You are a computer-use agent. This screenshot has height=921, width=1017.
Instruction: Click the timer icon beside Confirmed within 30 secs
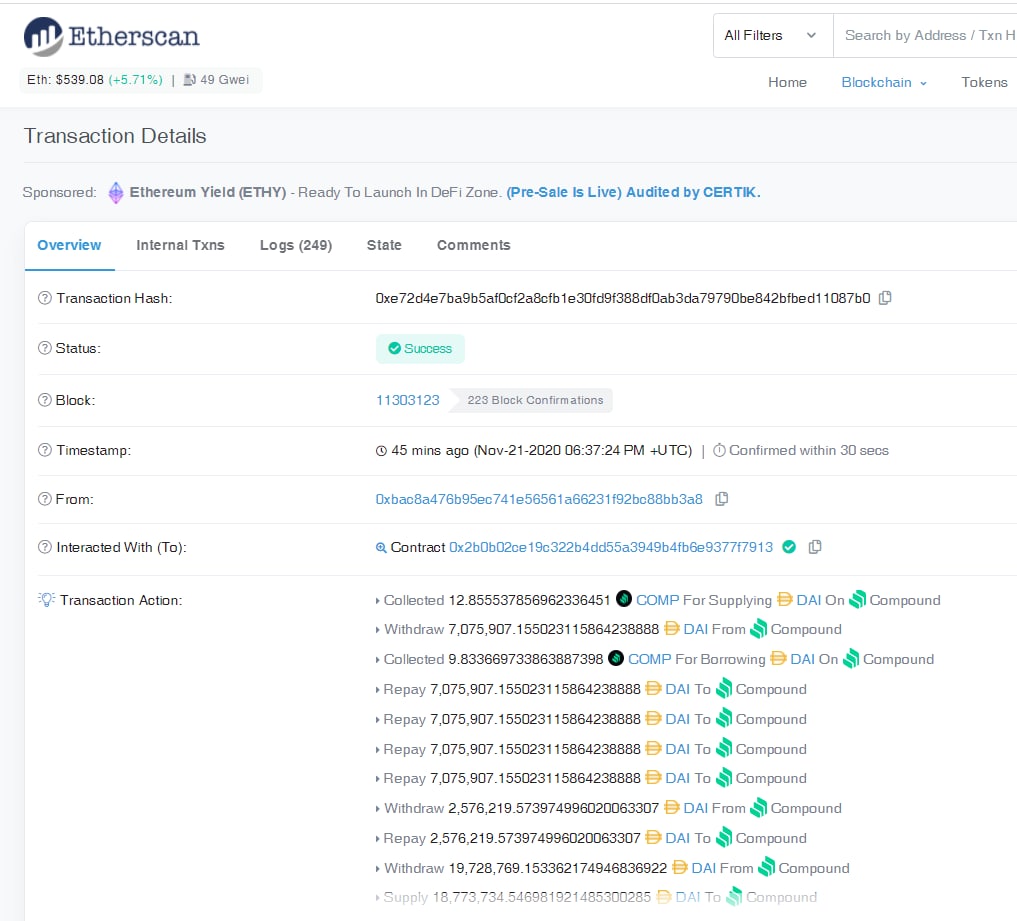click(x=719, y=450)
